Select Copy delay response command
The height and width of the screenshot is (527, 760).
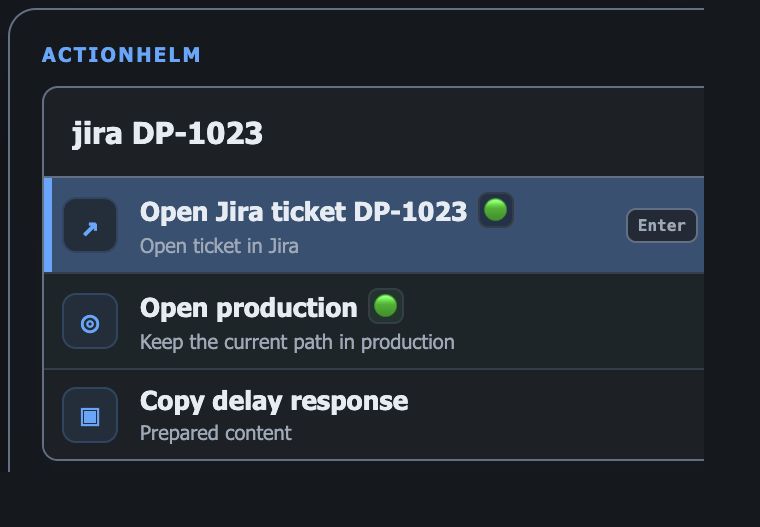point(374,415)
